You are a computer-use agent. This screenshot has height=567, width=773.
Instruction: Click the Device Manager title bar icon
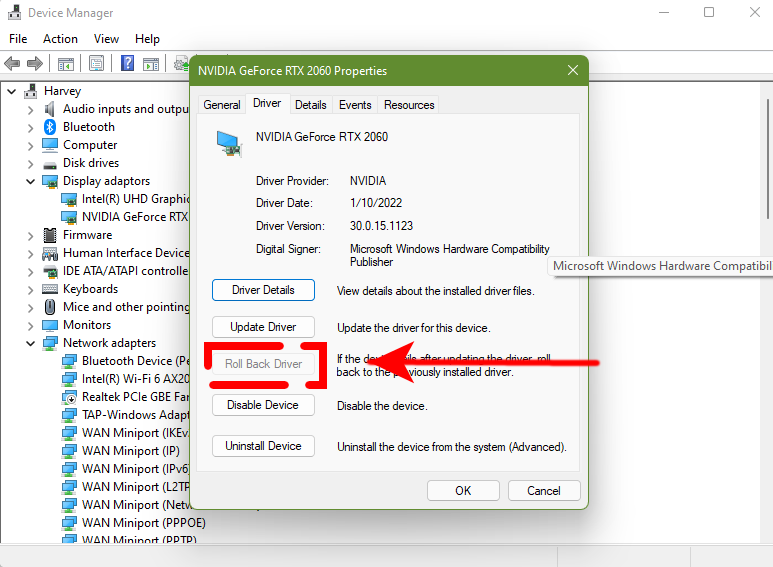click(x=14, y=12)
